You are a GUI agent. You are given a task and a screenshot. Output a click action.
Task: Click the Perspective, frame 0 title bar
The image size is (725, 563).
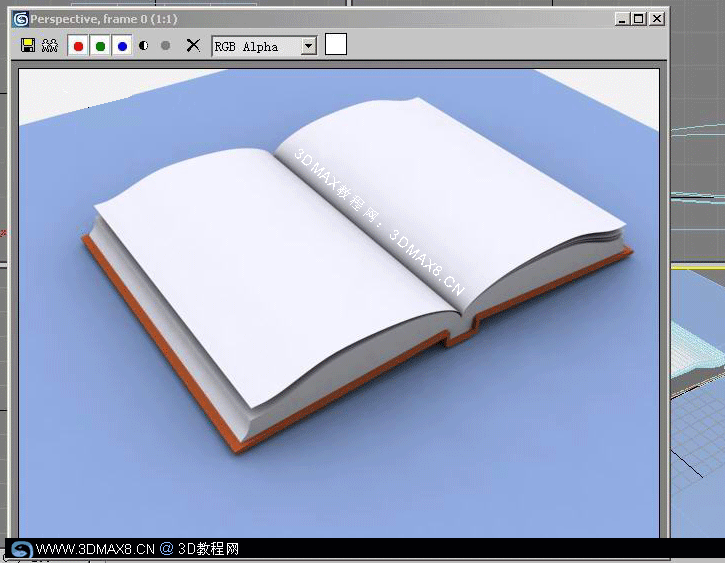300,18
